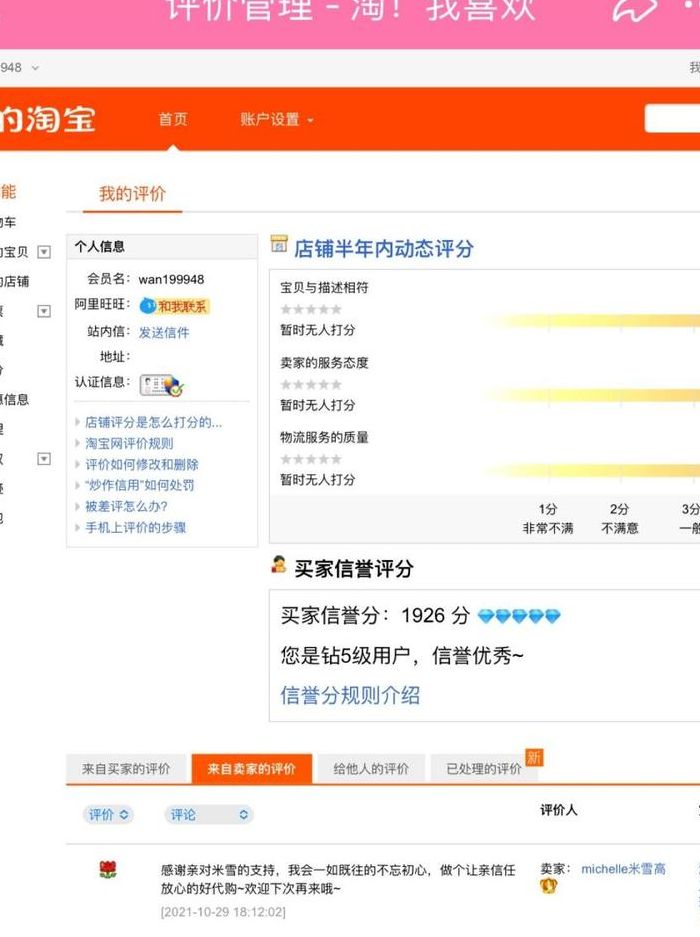Click 买家信誉分: 1926 分 text

[x=375, y=616]
